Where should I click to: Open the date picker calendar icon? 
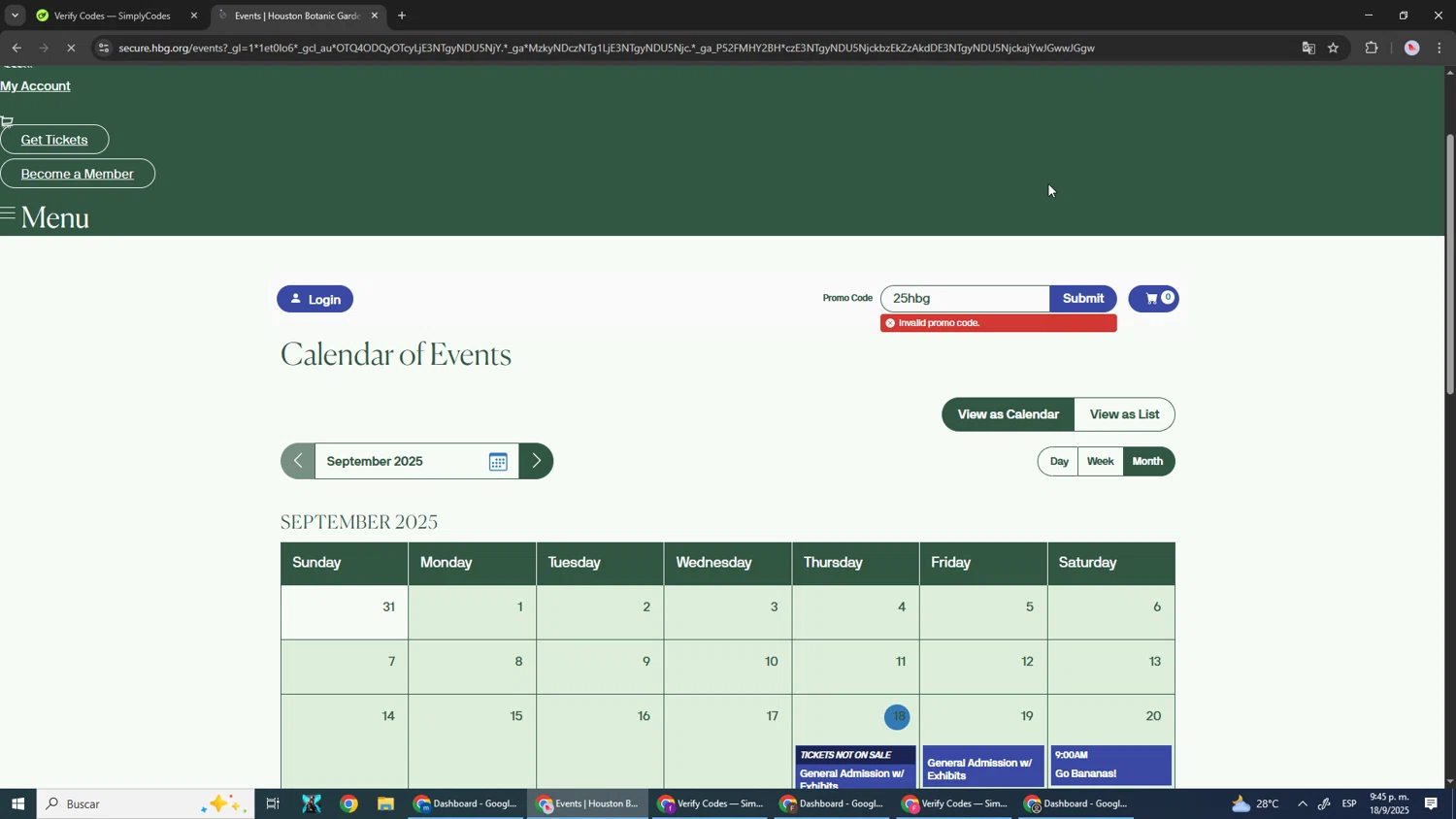point(498,462)
